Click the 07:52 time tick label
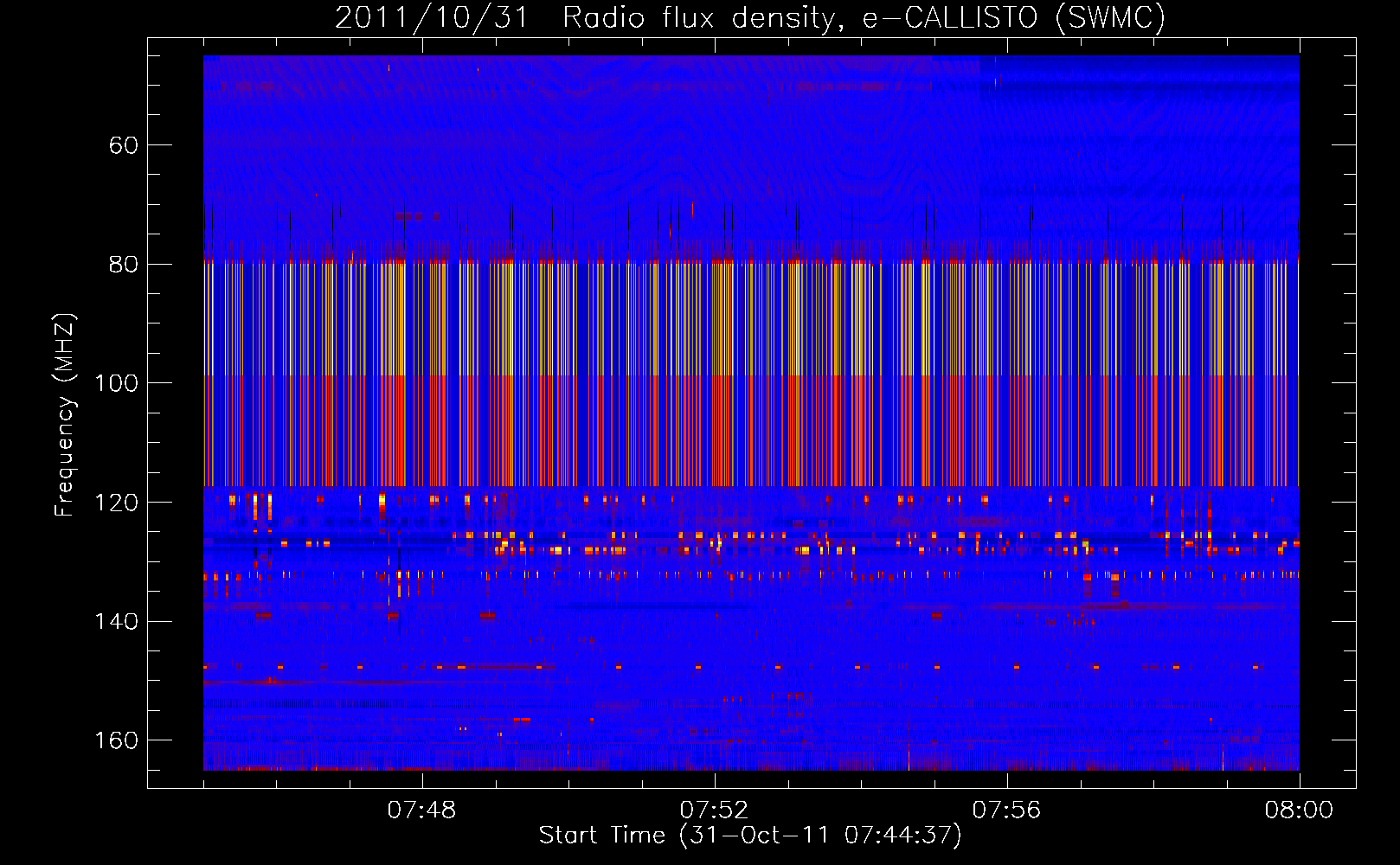This screenshot has height=865, width=1400. click(x=714, y=811)
